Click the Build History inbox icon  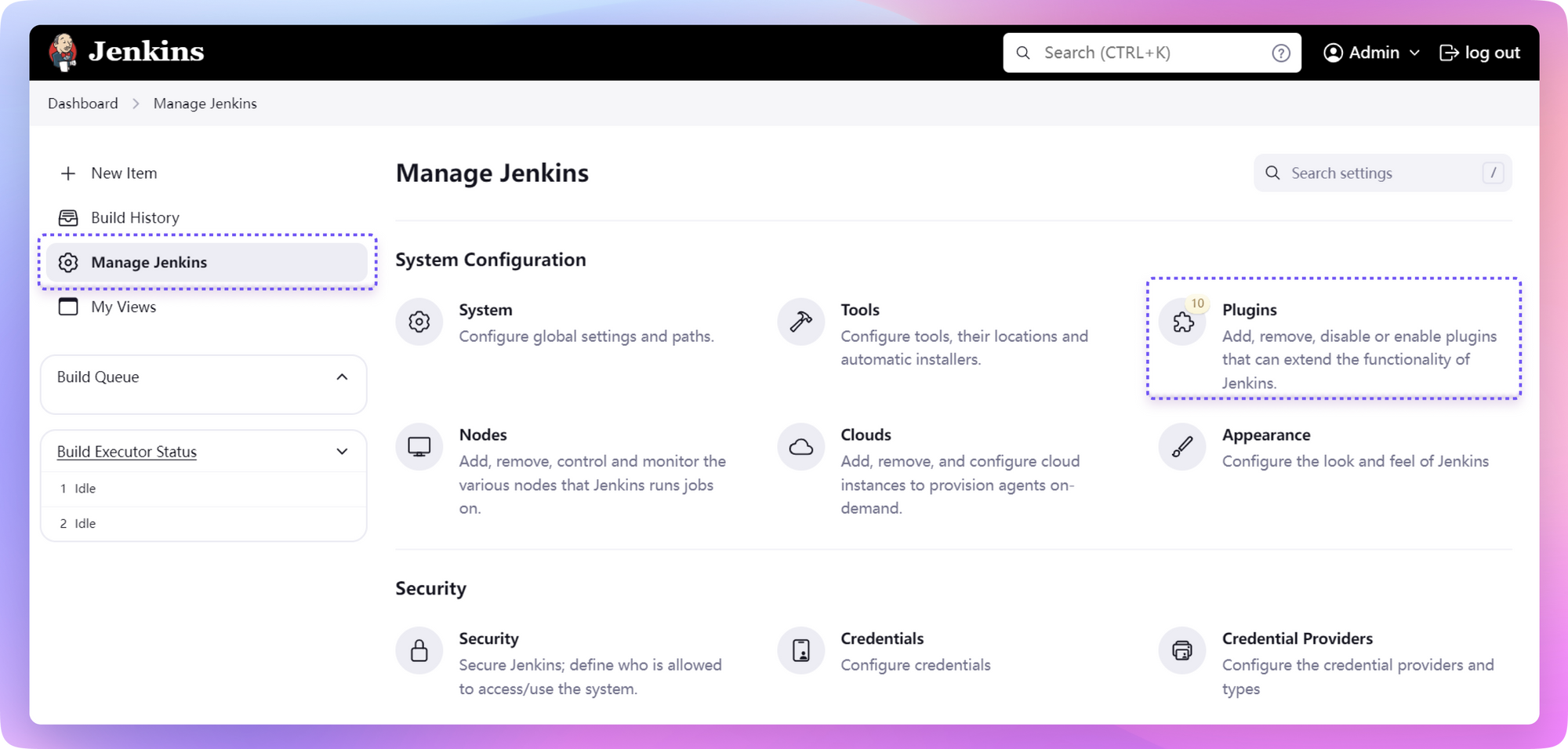click(x=68, y=218)
